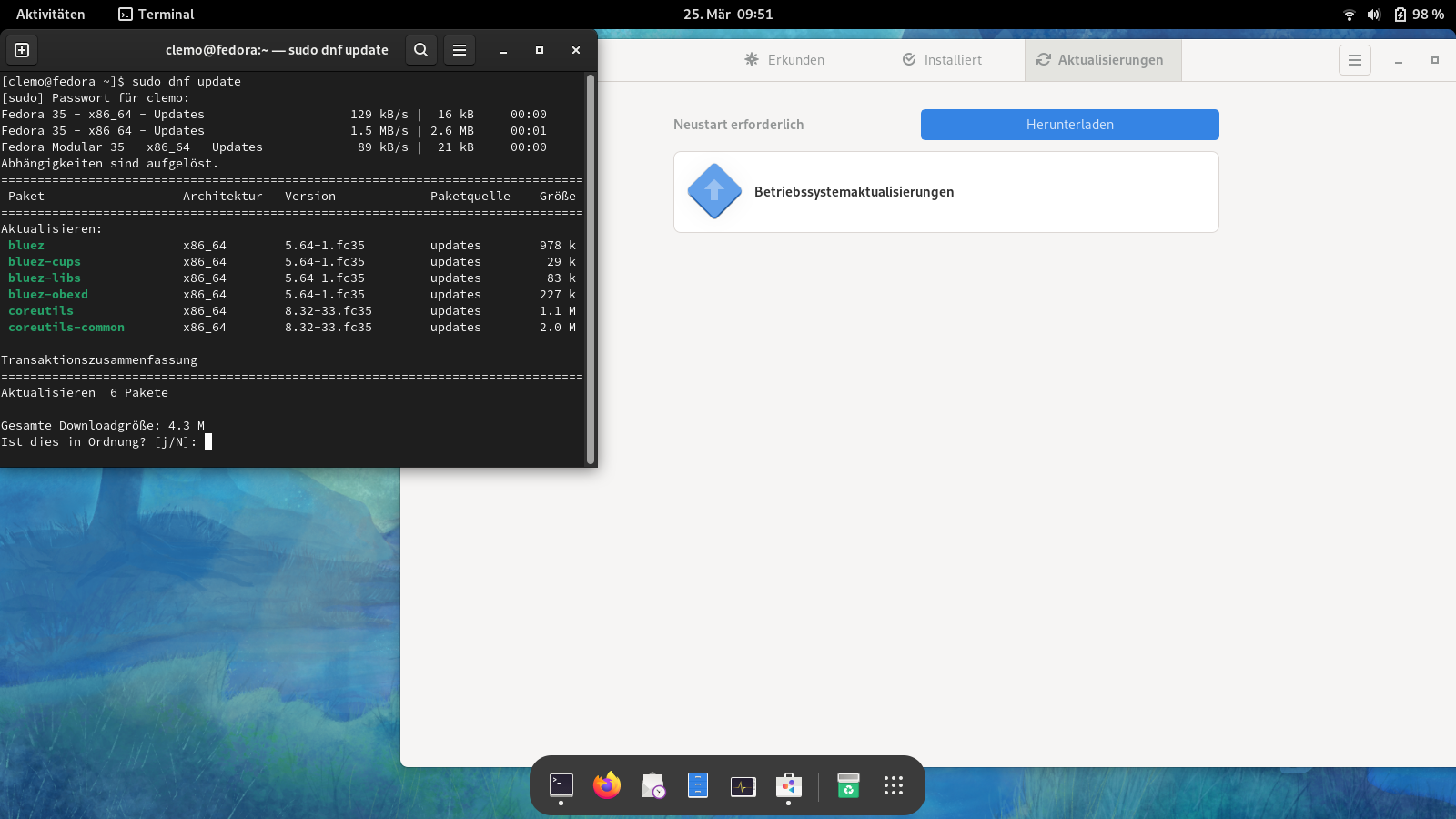
Task: Click the "Gesamte Downloadgröße: 4.3 M" line
Action: pos(103,426)
